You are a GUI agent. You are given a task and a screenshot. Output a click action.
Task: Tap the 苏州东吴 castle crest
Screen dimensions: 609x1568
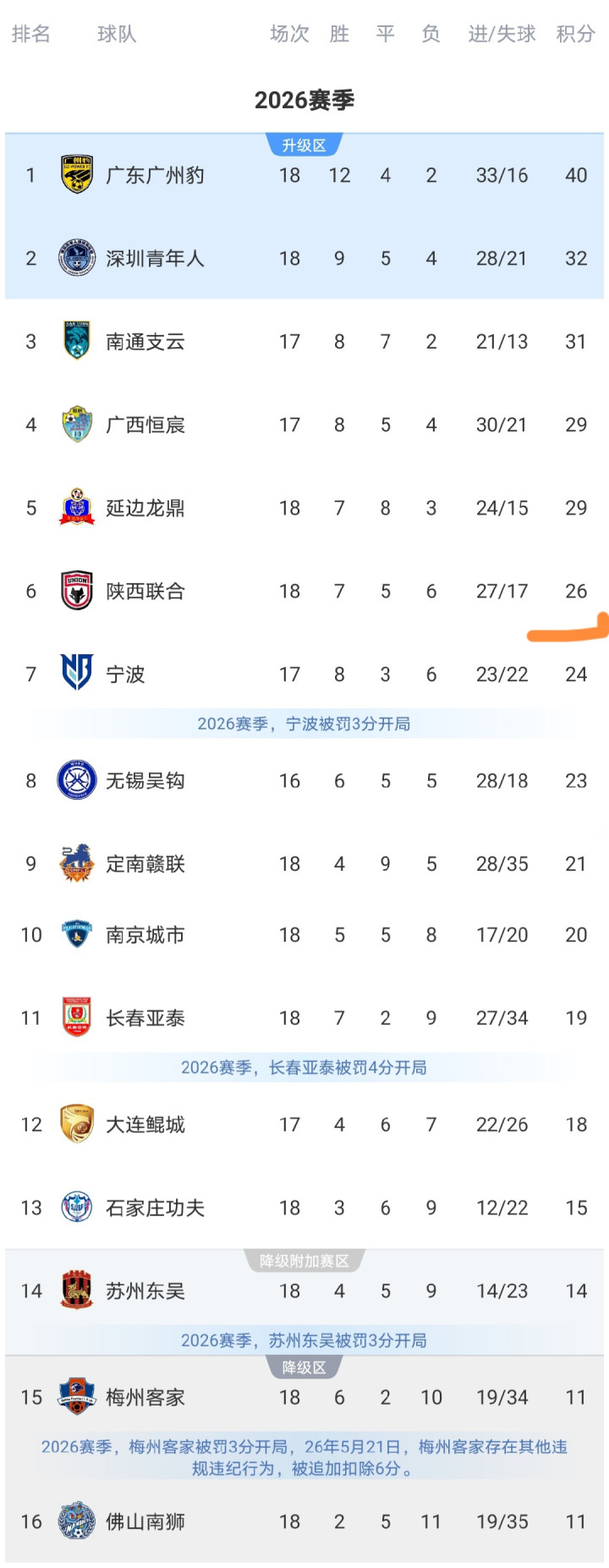(x=77, y=1290)
